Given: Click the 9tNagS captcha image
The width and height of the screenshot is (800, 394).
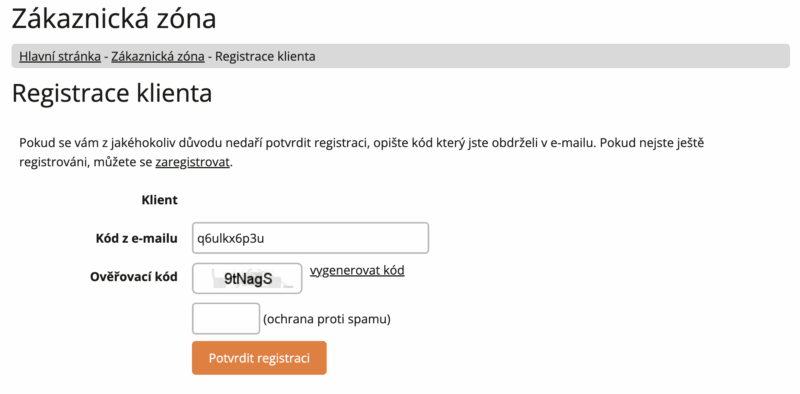Looking at the screenshot, I should (247, 278).
